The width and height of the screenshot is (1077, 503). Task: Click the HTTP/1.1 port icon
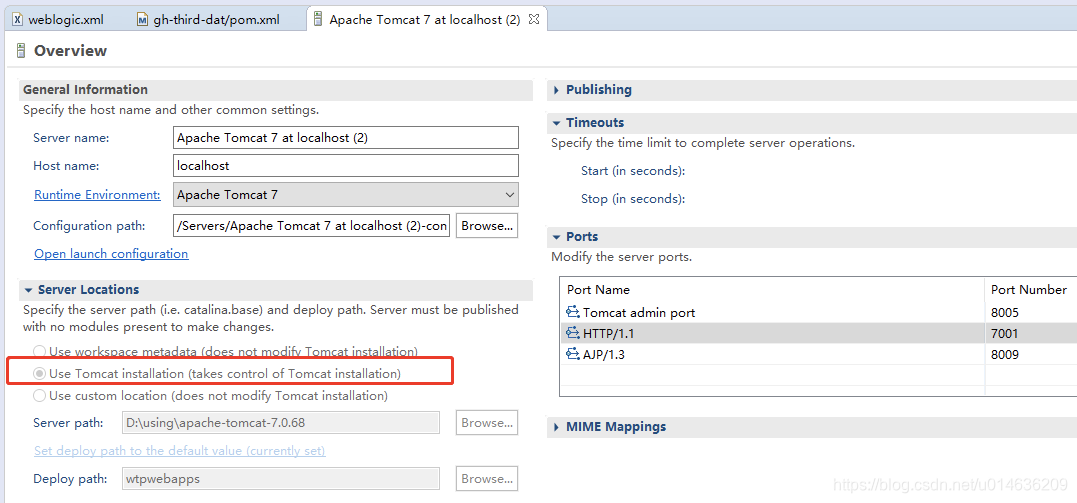pos(573,333)
